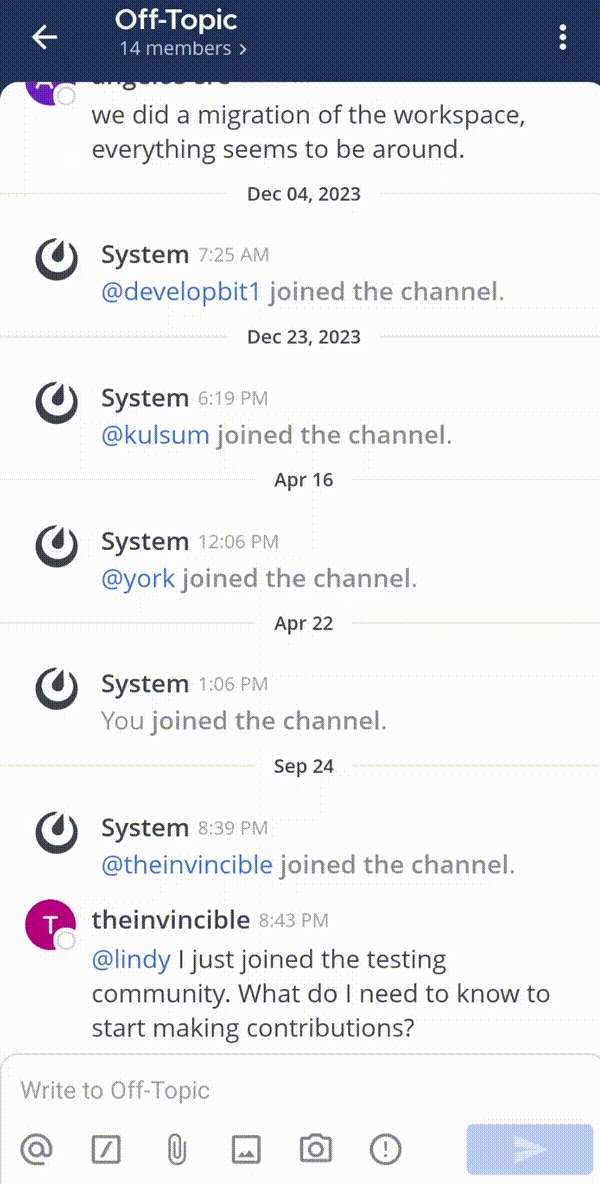Open slash commands icon
Screen dimensions: 600x1184
(x=106, y=1149)
